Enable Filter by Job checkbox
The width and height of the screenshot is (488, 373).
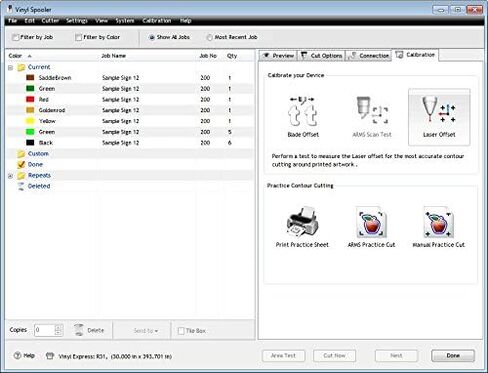[x=15, y=37]
